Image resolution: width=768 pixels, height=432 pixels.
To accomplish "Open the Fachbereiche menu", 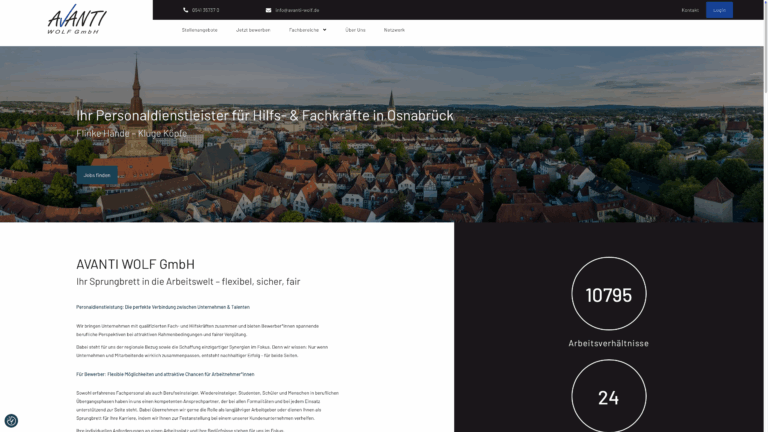I will click(x=304, y=30).
